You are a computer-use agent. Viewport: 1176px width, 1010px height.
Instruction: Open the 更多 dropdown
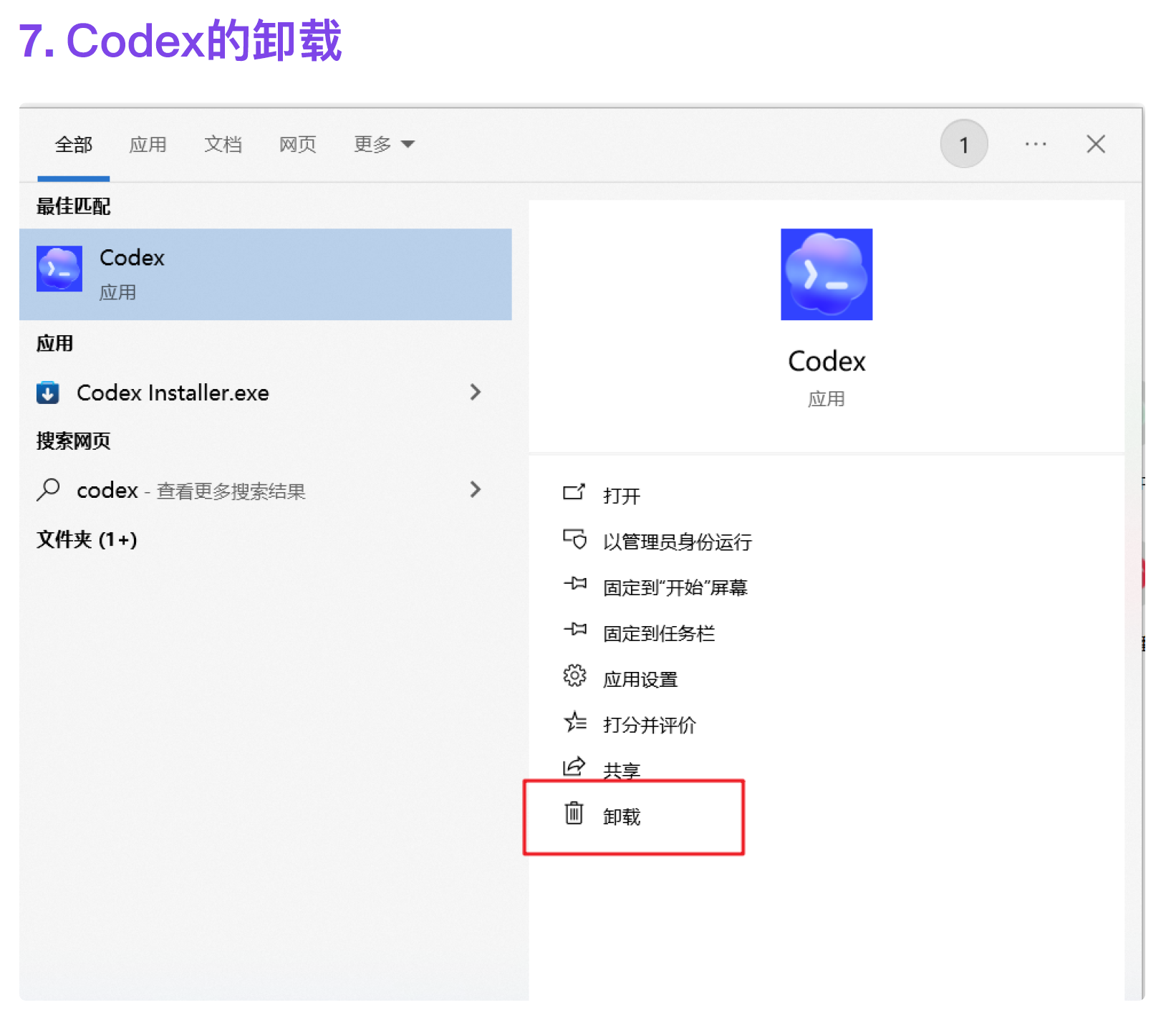click(384, 145)
